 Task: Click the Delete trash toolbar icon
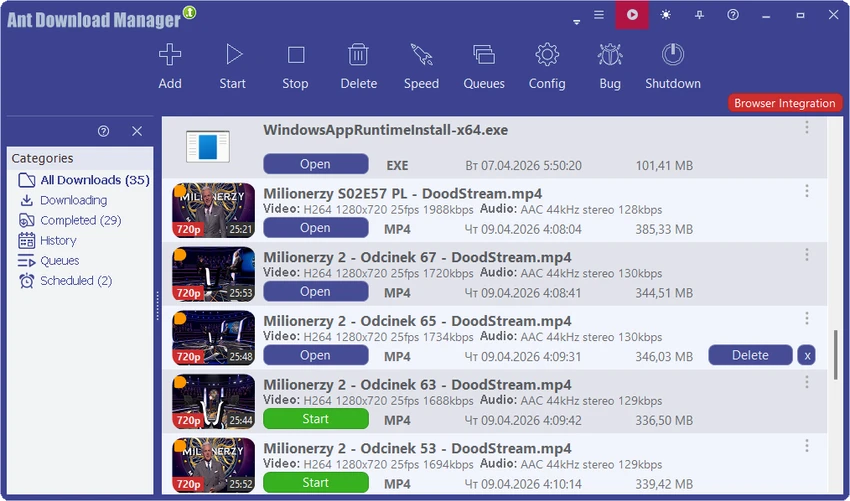[358, 55]
